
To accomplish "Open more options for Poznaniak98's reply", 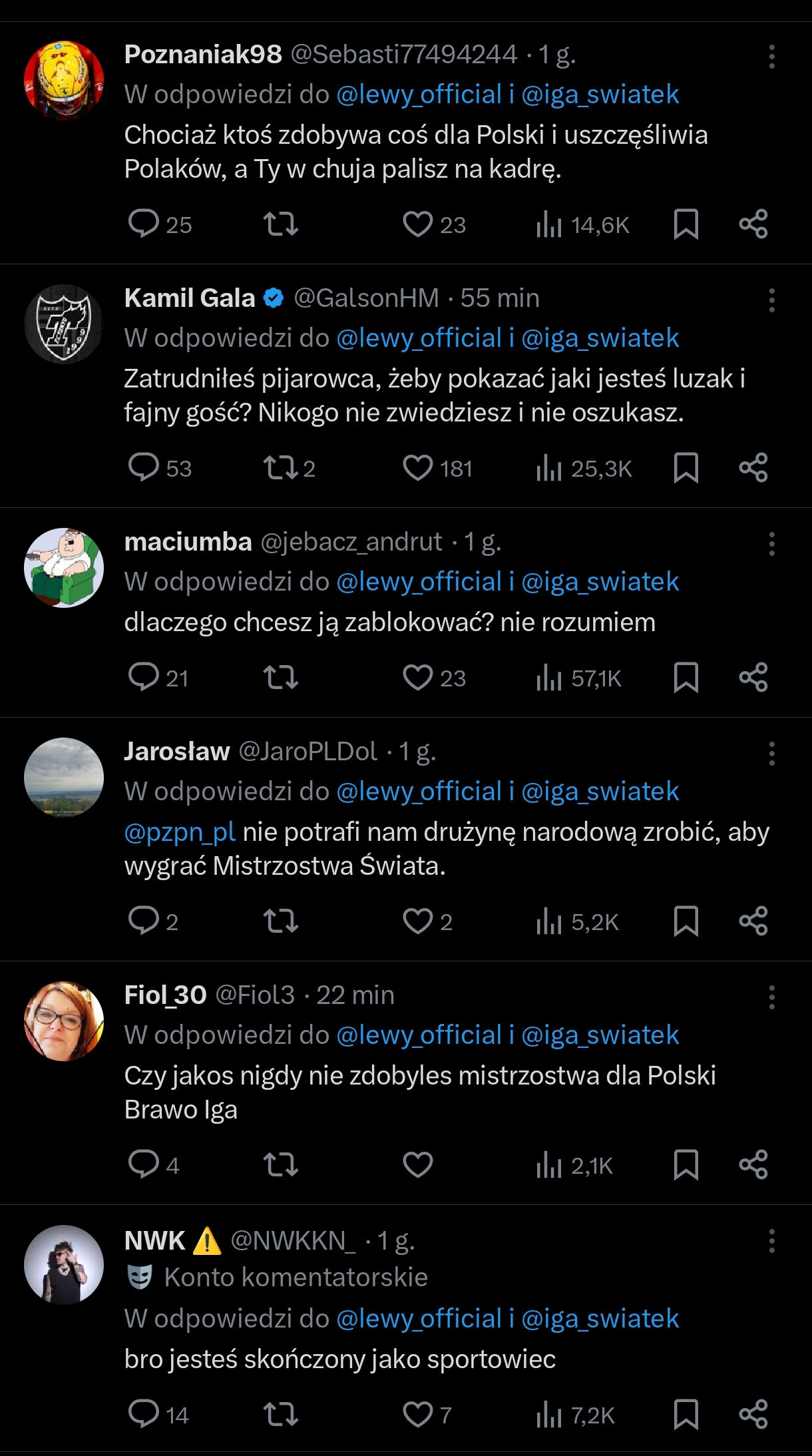I will pos(771,57).
